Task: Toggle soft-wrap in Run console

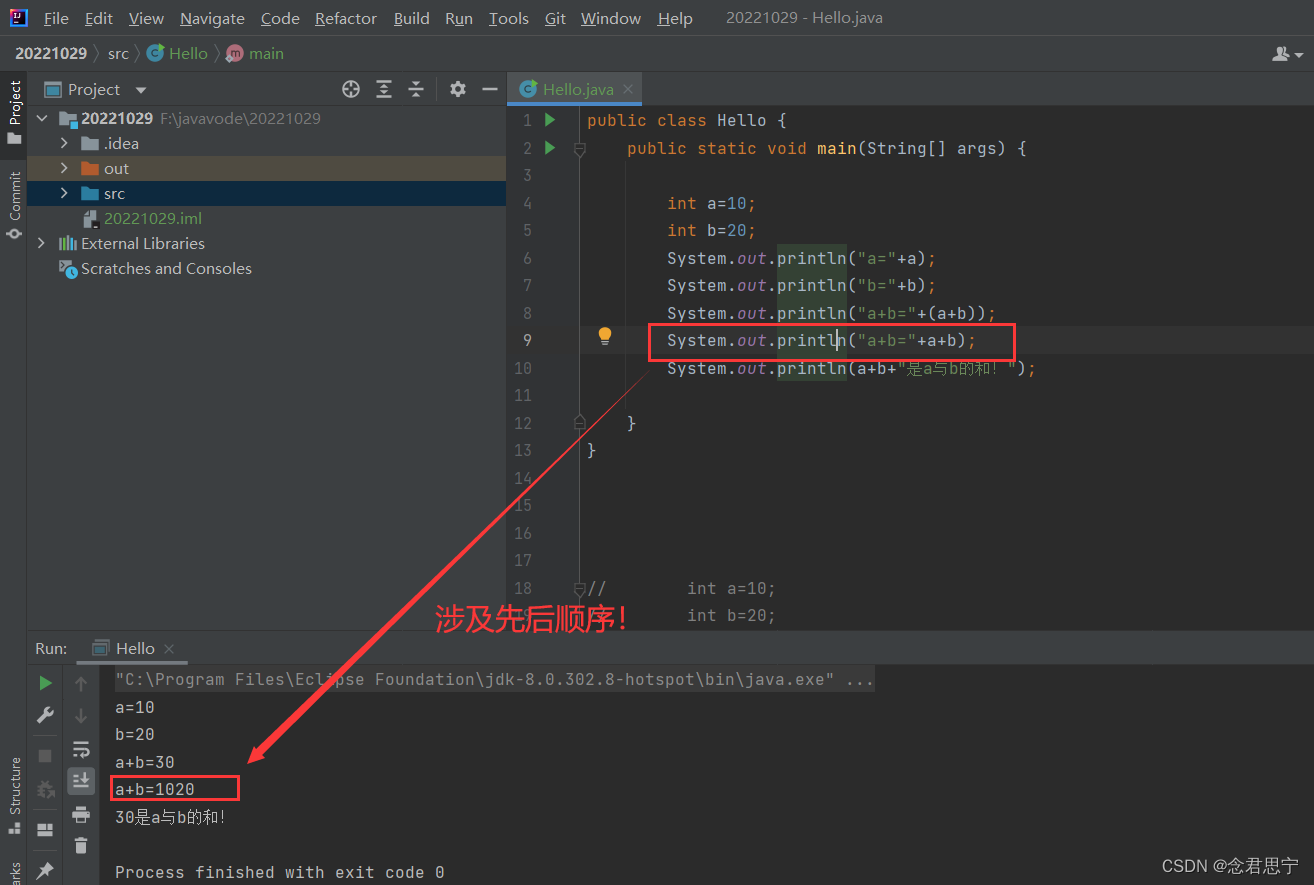Action: [81, 749]
